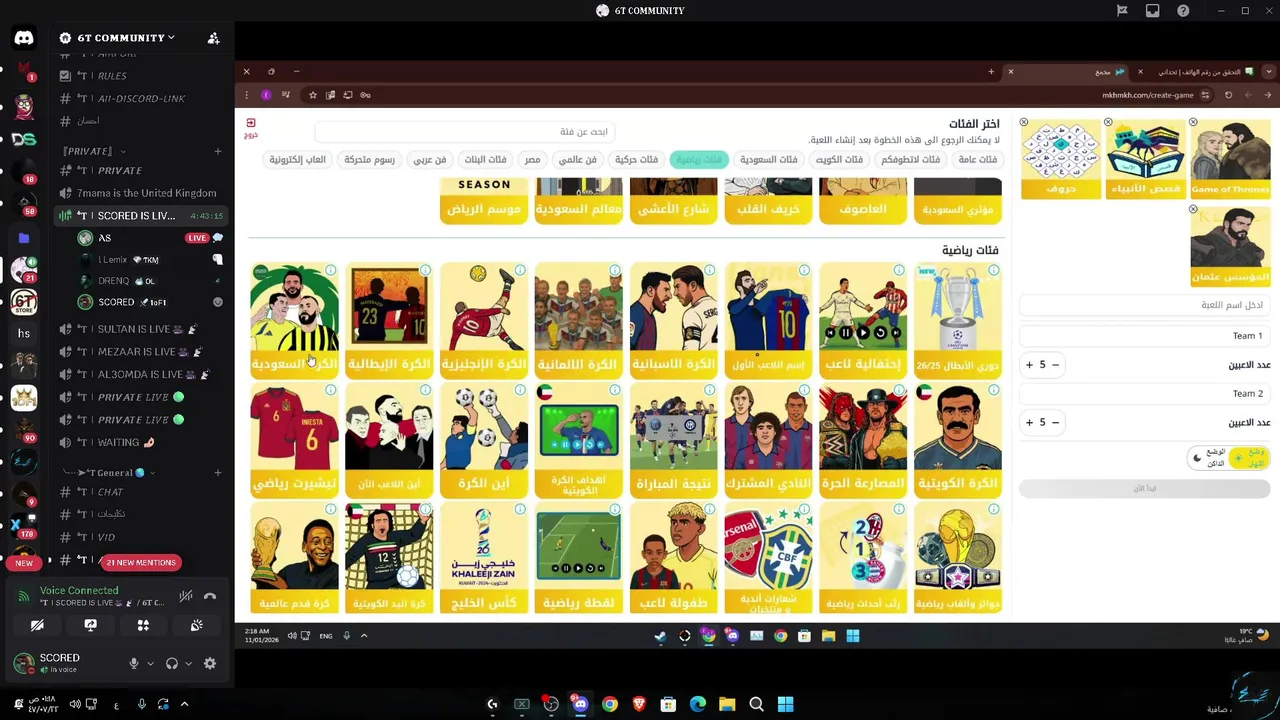The image size is (1280, 720).
Task: Open Discord direct messages home icon
Action: click(24, 38)
